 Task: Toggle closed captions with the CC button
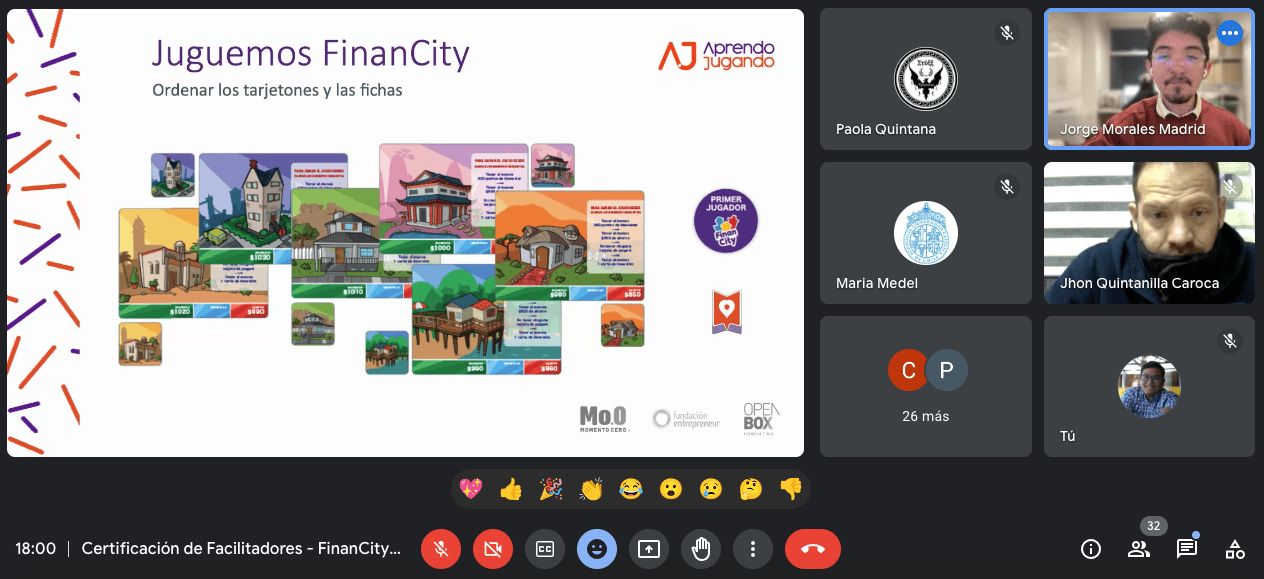545,549
